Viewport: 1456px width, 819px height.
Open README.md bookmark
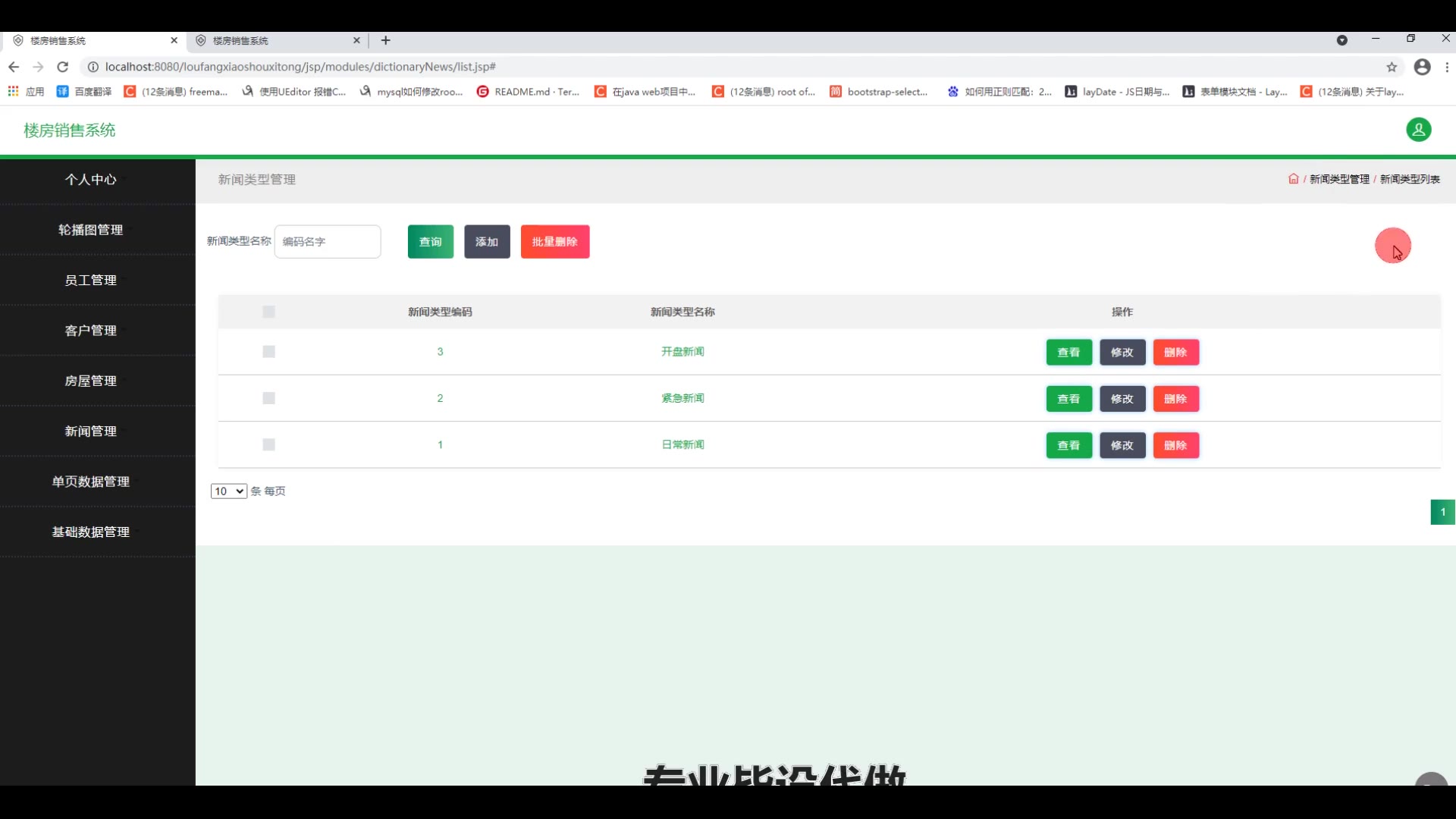(x=528, y=91)
